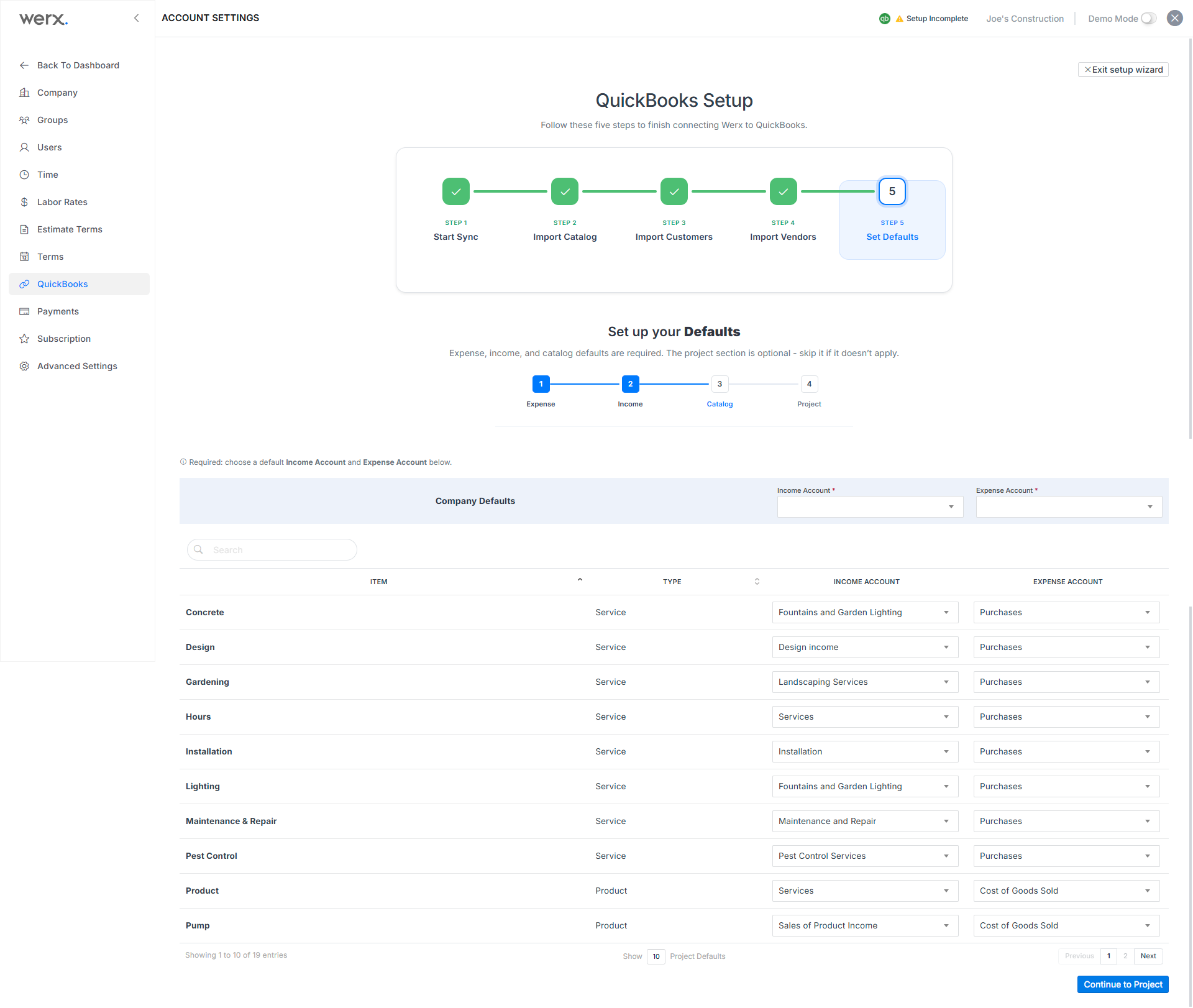Click the Continue to Project button

coord(1123,984)
